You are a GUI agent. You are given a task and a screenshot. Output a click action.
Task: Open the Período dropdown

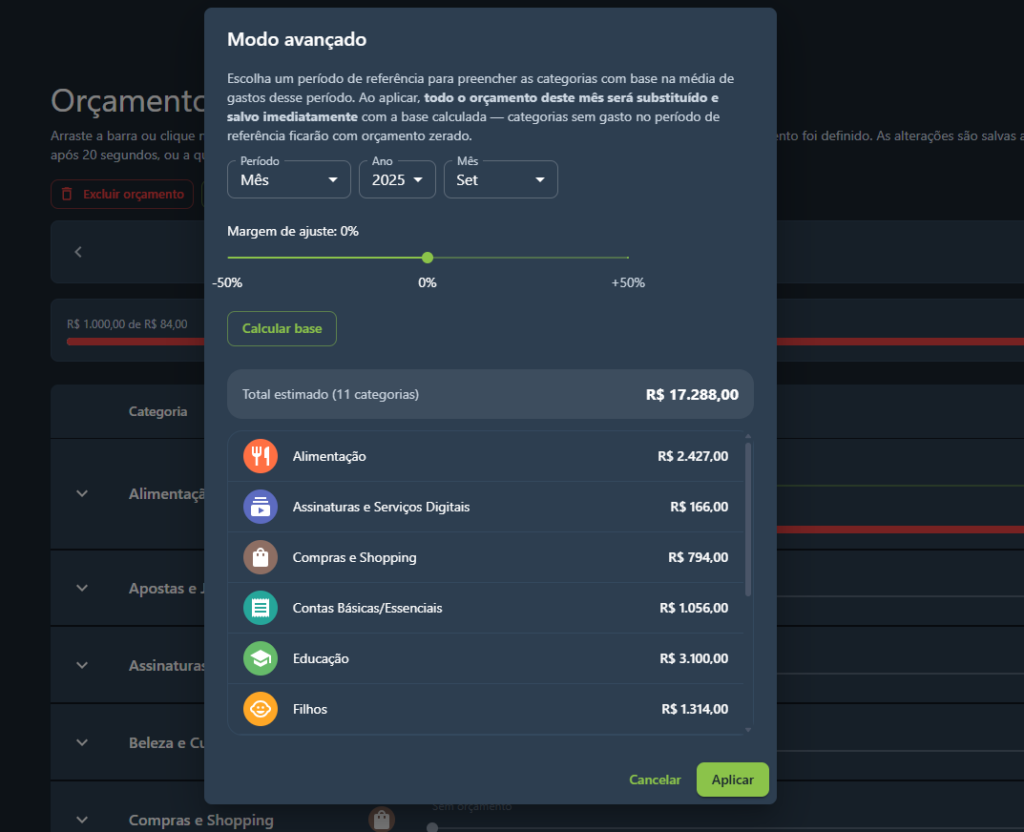pos(289,180)
